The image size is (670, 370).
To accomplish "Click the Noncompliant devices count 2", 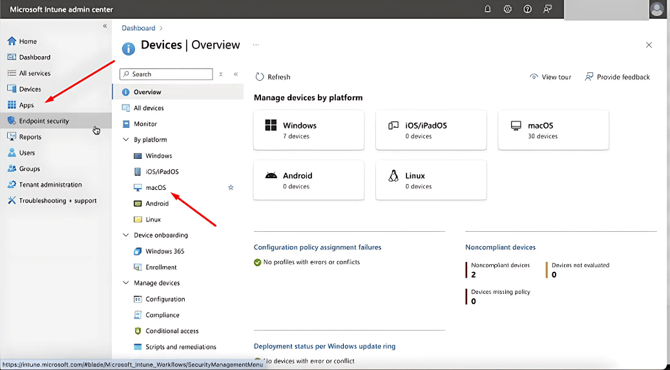I will 473,275.
